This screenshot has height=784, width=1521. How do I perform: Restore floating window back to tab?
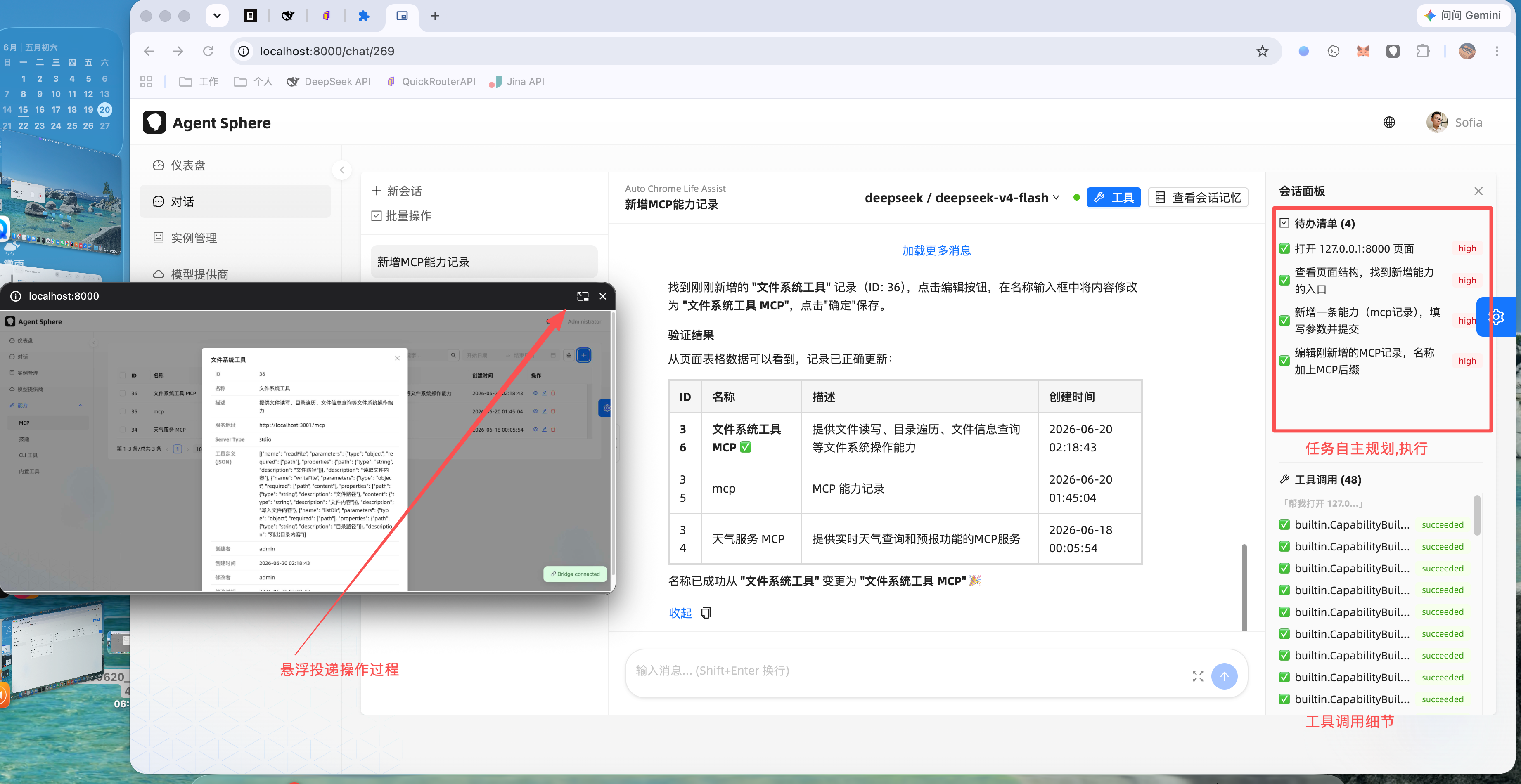coord(582,296)
